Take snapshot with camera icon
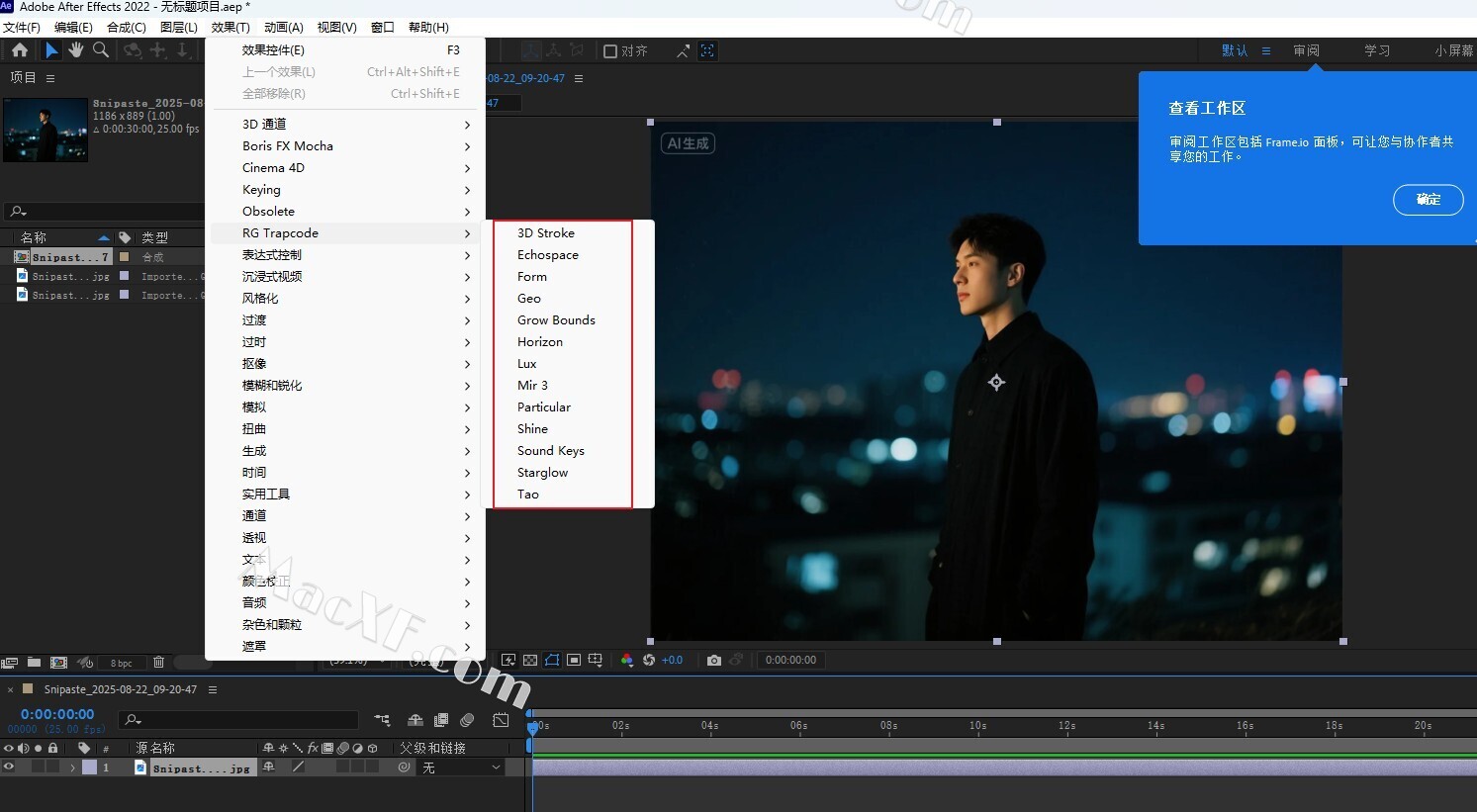This screenshot has height=812, width=1477. [x=714, y=660]
